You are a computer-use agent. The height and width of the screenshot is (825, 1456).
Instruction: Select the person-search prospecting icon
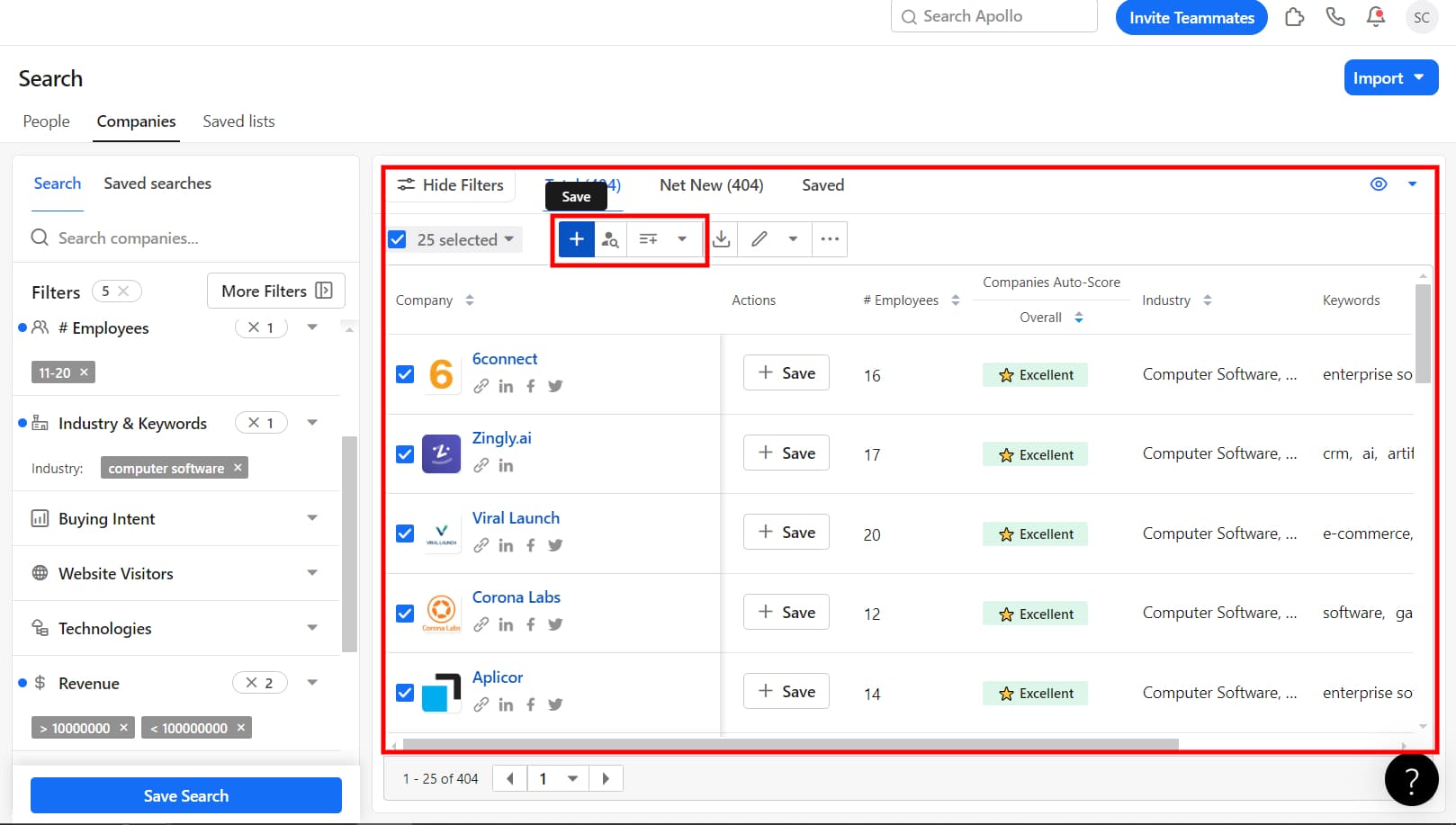point(610,238)
